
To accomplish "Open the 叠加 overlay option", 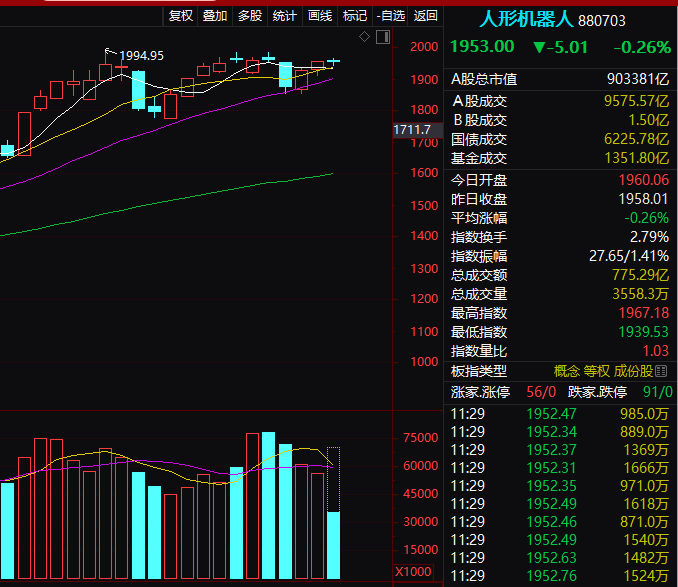I will tap(215, 16).
